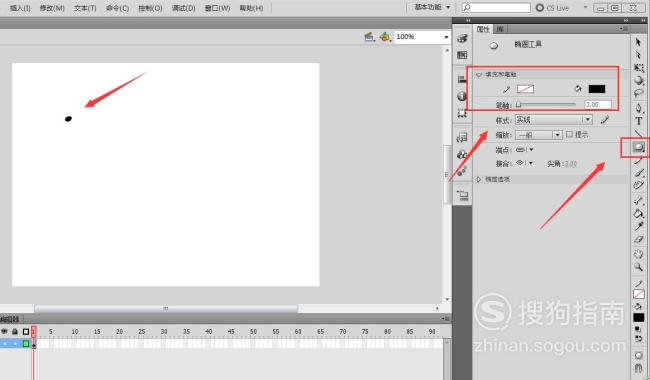
Task: Toggle the 提示 hinting checkbox
Action: point(569,134)
